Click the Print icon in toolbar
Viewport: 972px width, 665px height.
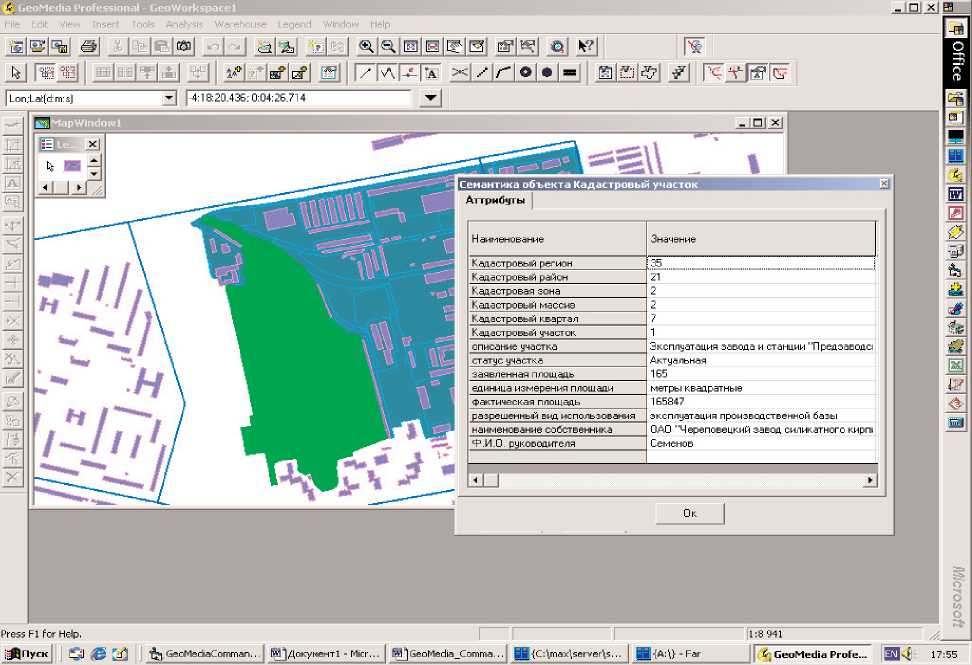click(88, 46)
